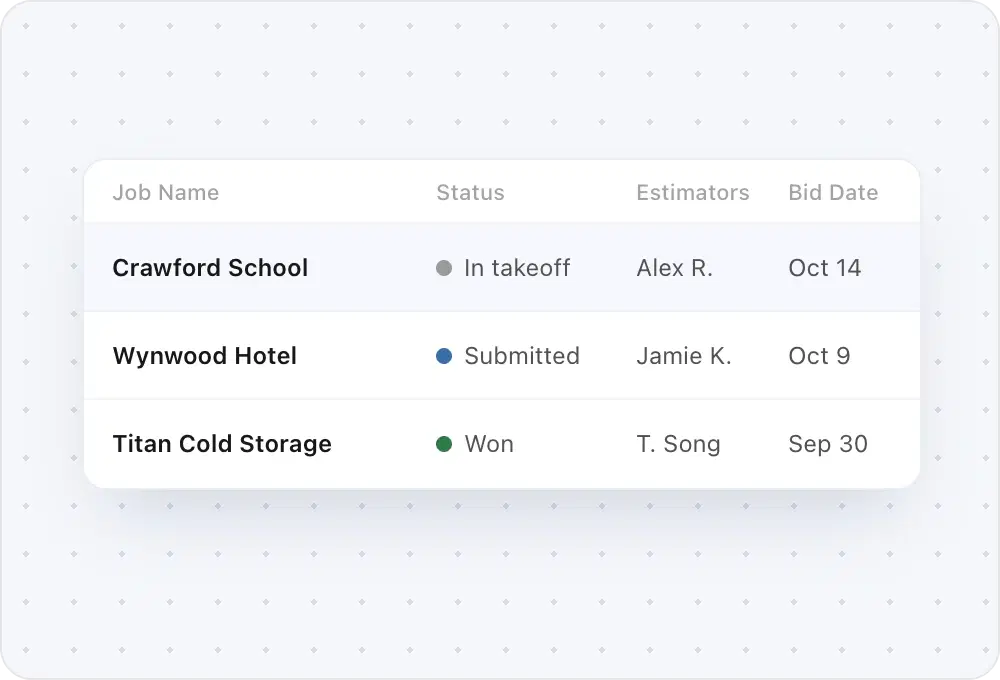Click the Oct 14 bid date
This screenshot has height=680, width=1000.
(825, 268)
